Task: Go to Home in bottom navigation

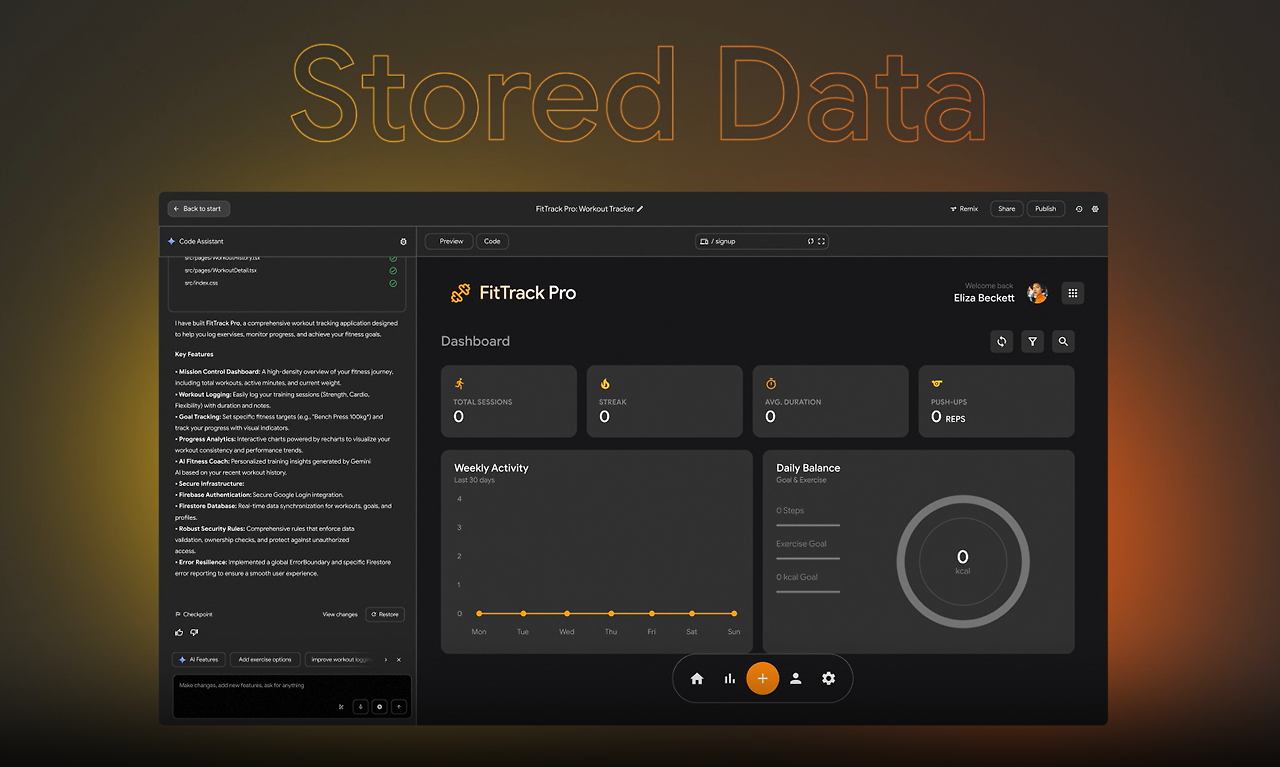Action: pos(697,678)
